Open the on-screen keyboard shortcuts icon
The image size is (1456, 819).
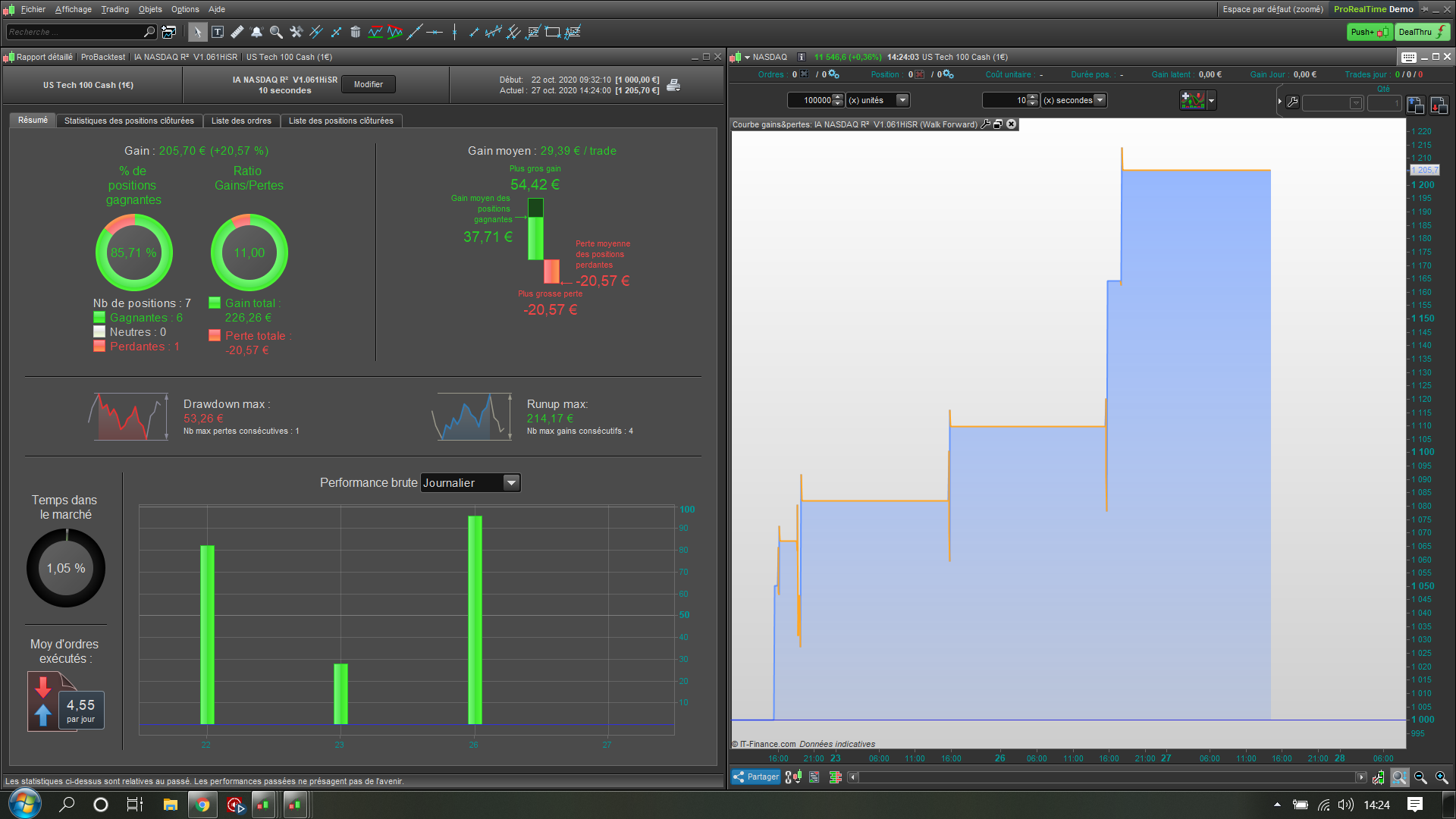click(x=1408, y=57)
